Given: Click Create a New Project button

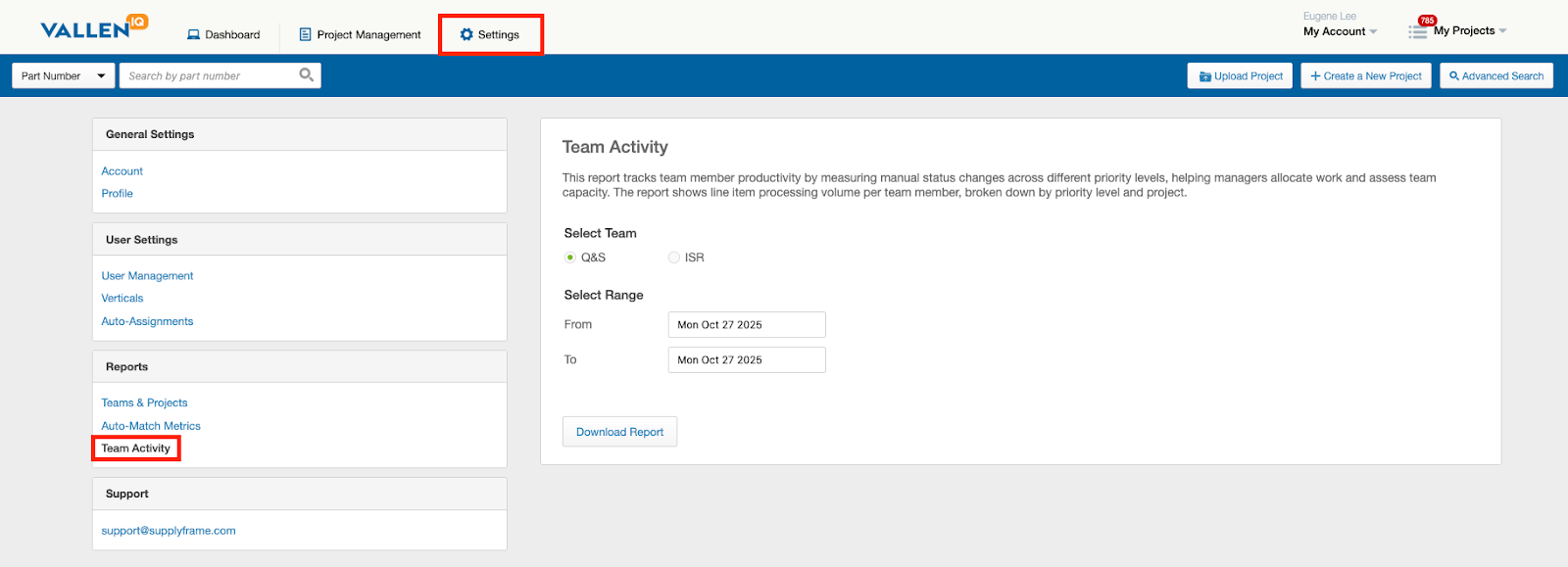Looking at the screenshot, I should point(1365,76).
